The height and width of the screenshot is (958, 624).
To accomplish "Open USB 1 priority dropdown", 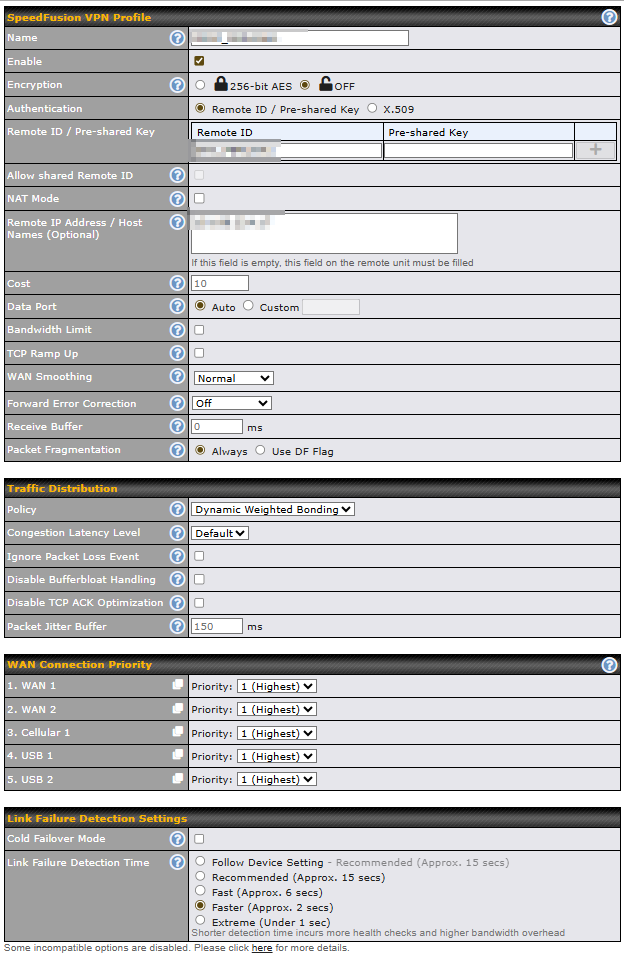I will click(x=277, y=756).
